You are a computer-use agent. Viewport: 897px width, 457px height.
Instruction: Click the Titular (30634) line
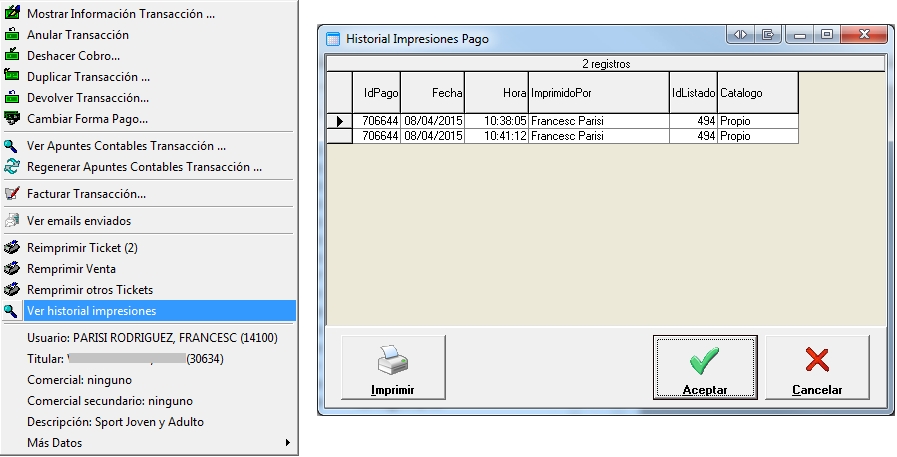coord(125,359)
